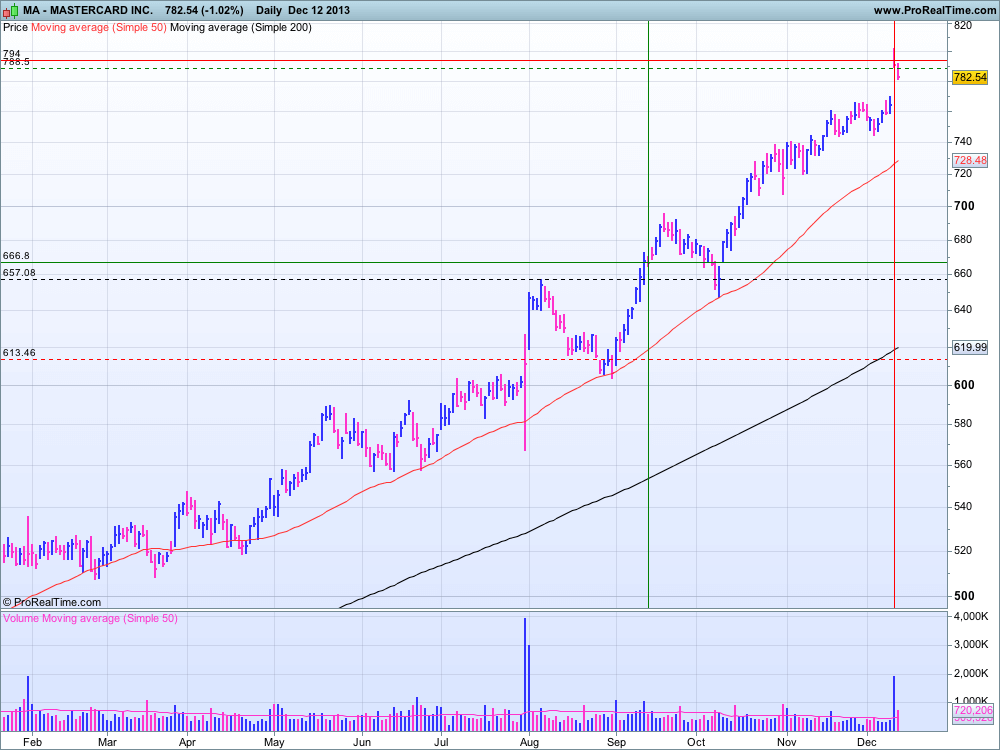
Task: Click the 666.8 support level label
Action: pyautogui.click(x=16, y=256)
